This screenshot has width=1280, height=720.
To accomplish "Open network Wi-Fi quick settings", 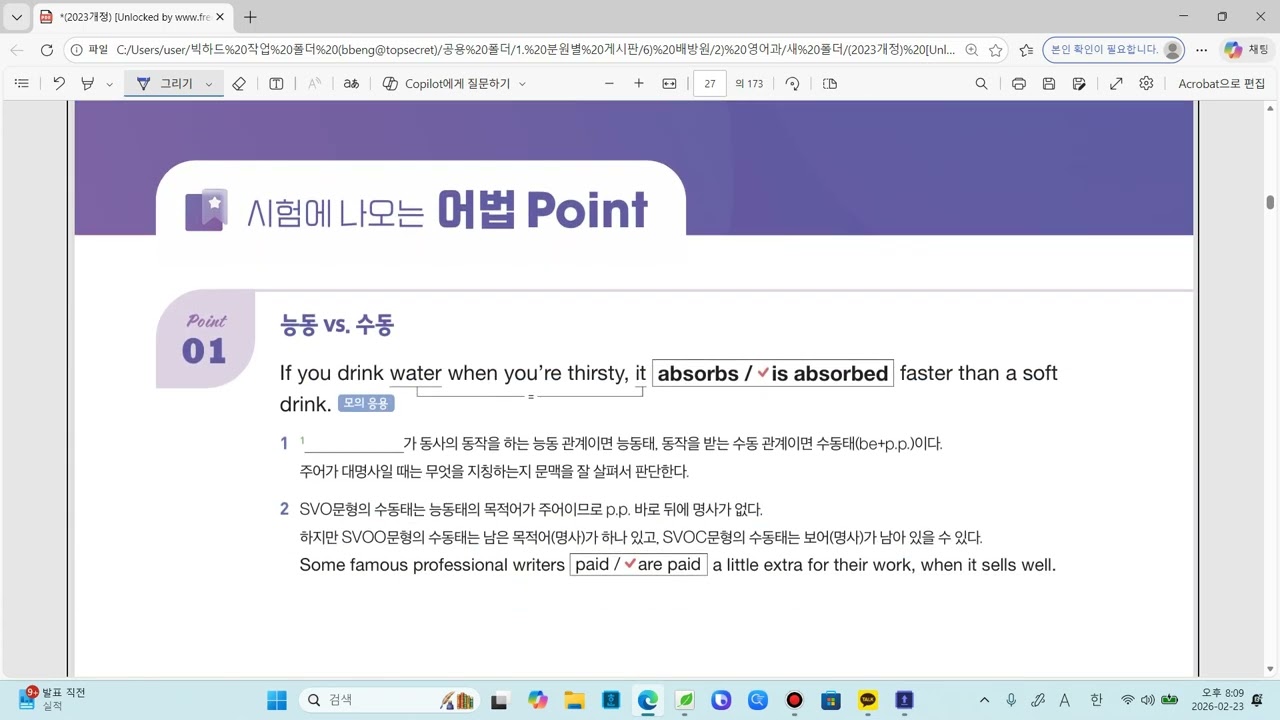I will pos(1128,700).
